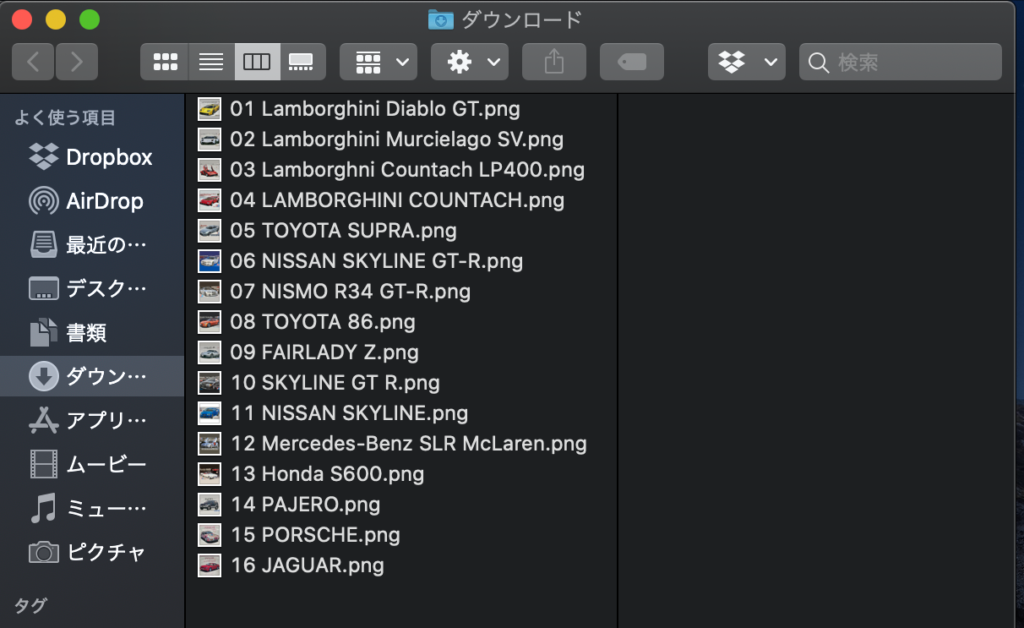The height and width of the screenshot is (628, 1024).
Task: Open the ピクチャ pictures folder in sidebar
Action: 106,552
